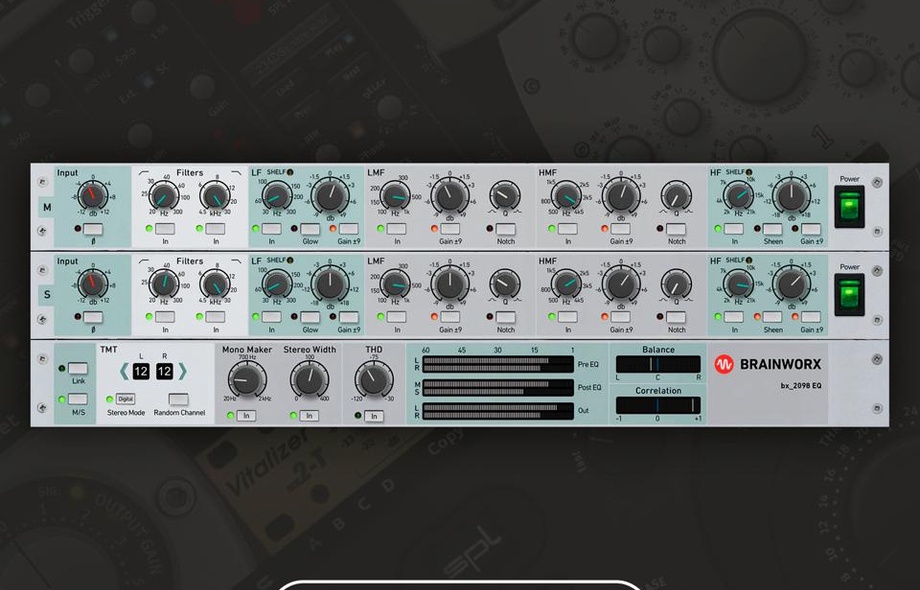Screen dimensions: 920x590
Task: Click the wave icon next to HMF Q knob
Action: point(663,210)
